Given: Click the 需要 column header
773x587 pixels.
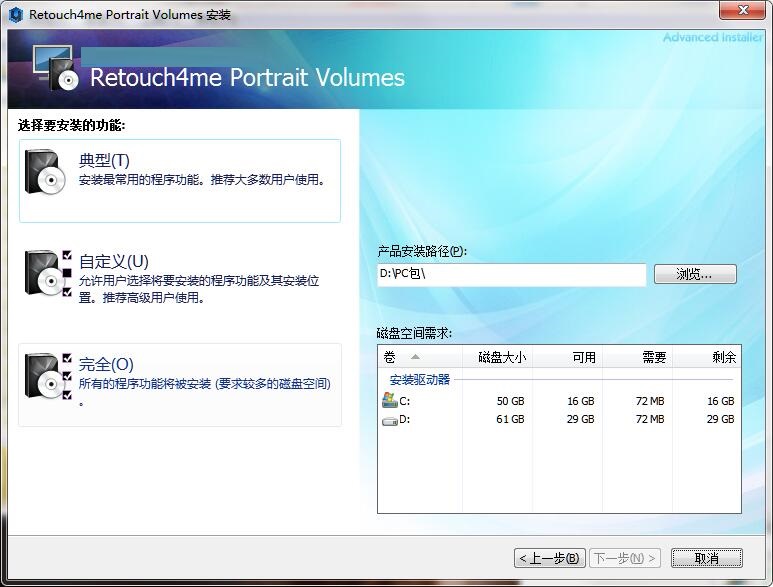Looking at the screenshot, I should point(637,357).
